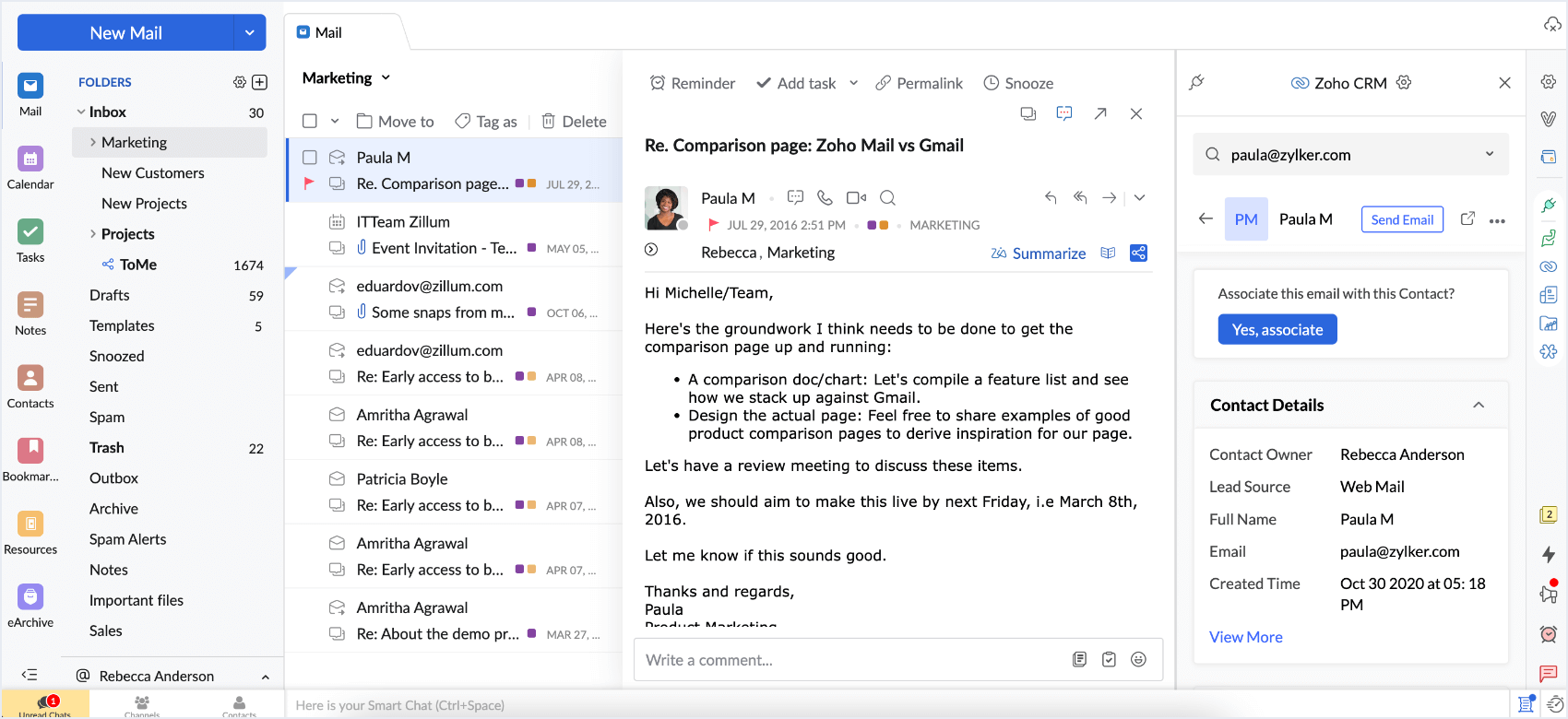Image resolution: width=1568 pixels, height=719 pixels.
Task: Pin the Zoho CRM panel
Action: pos(1197,82)
